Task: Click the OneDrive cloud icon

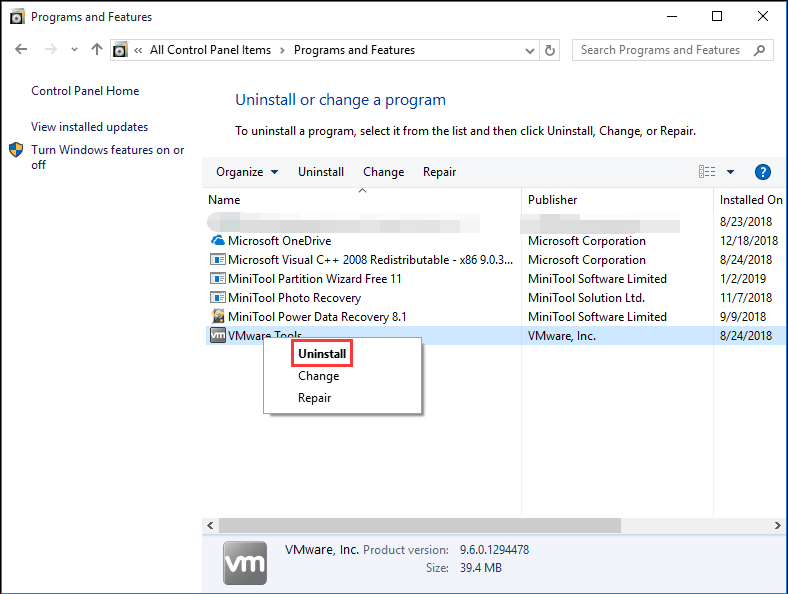Action: click(218, 241)
